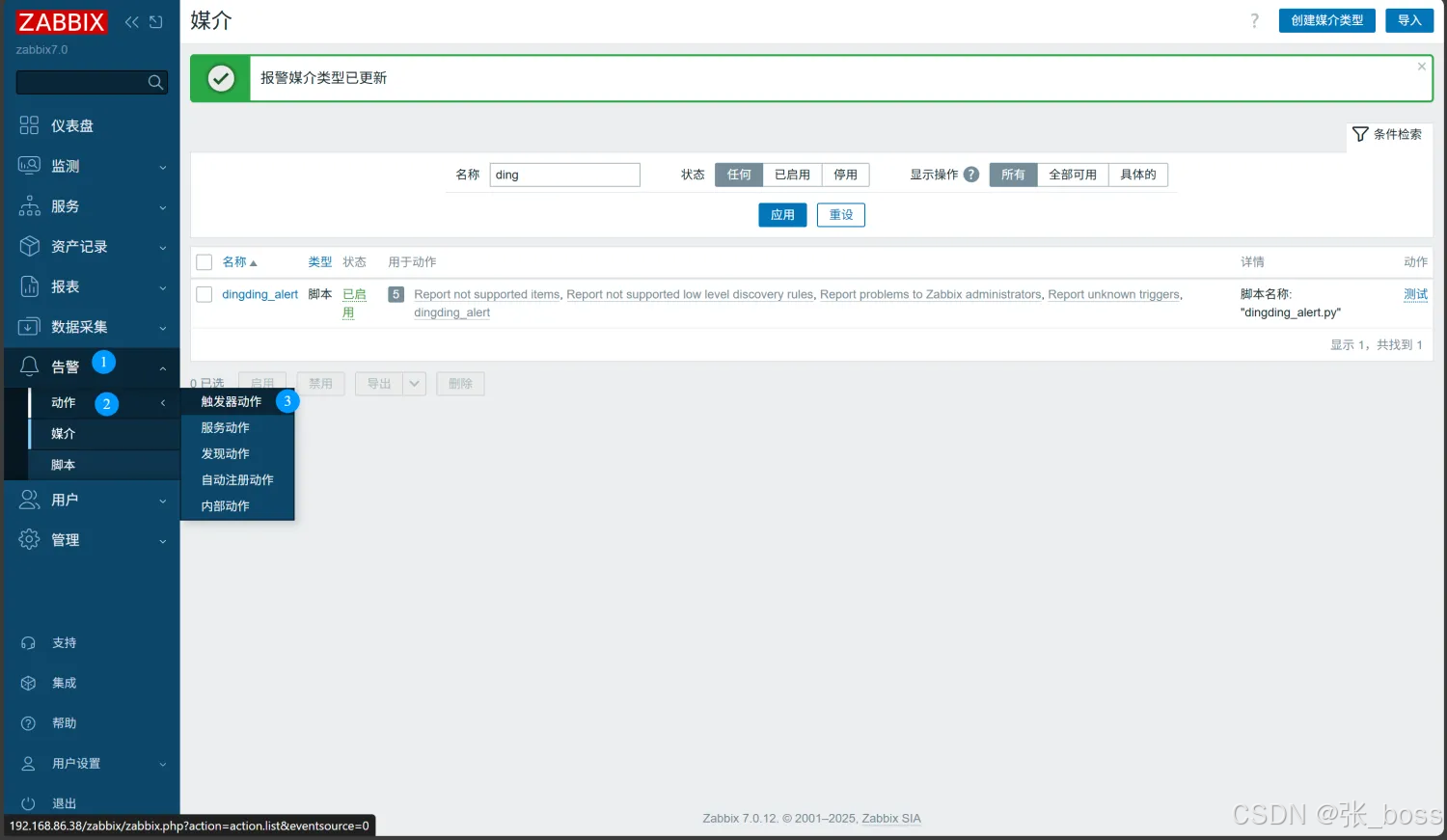Expand the 用户 menu chevron
The width and height of the screenshot is (1447, 840).
[162, 501]
